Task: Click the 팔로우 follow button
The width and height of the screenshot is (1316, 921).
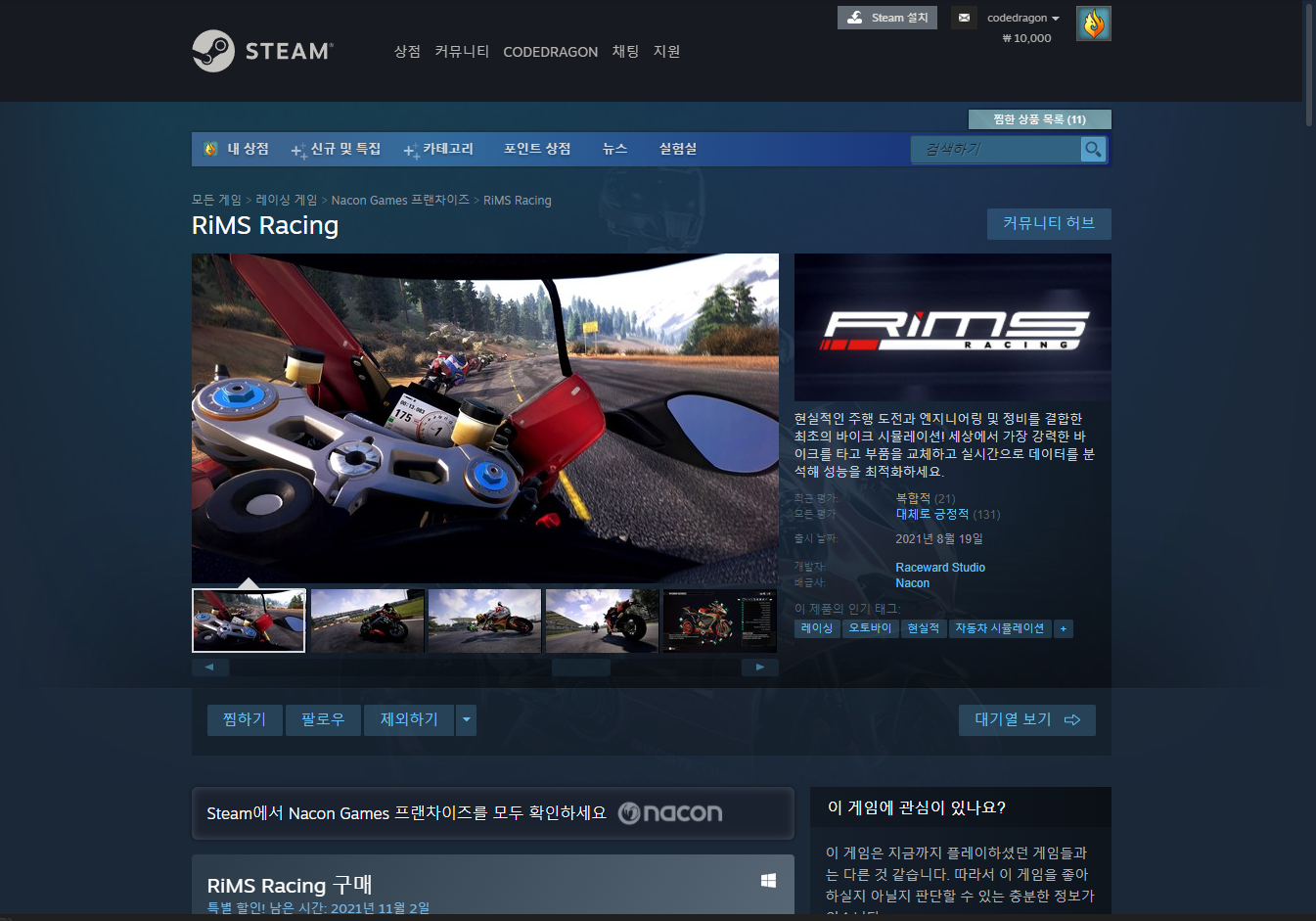Action: coord(323,719)
